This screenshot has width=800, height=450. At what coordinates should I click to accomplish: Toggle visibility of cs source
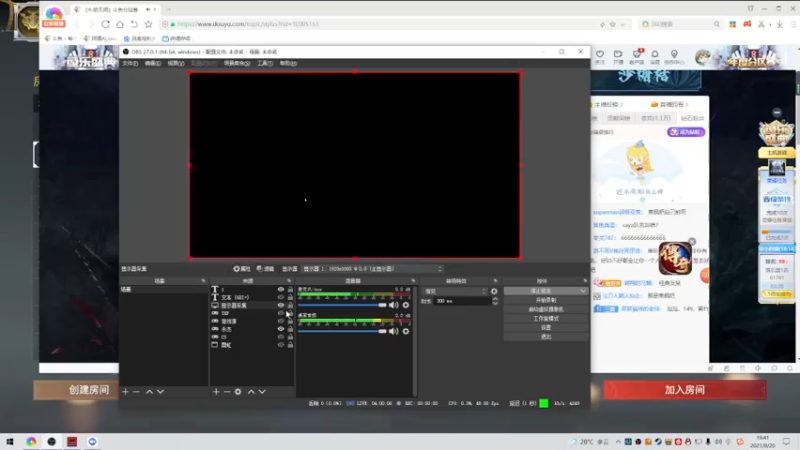coord(281,337)
